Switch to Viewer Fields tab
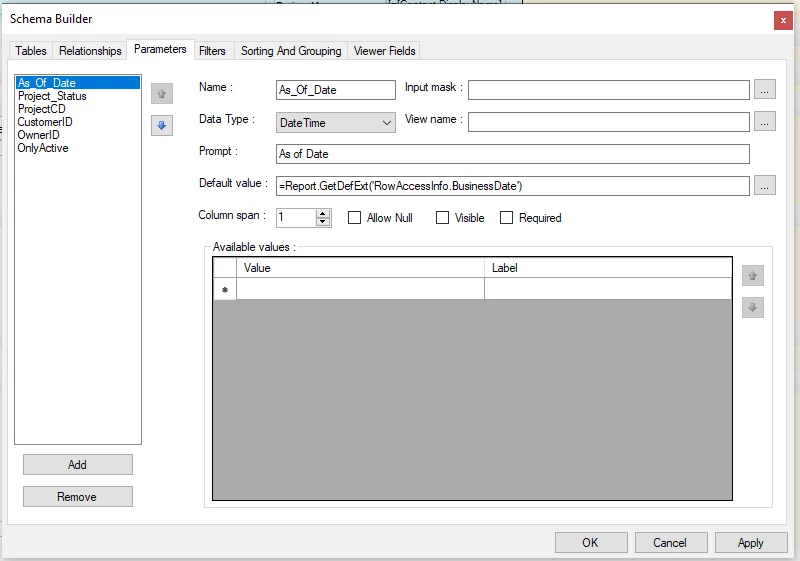 384,51
